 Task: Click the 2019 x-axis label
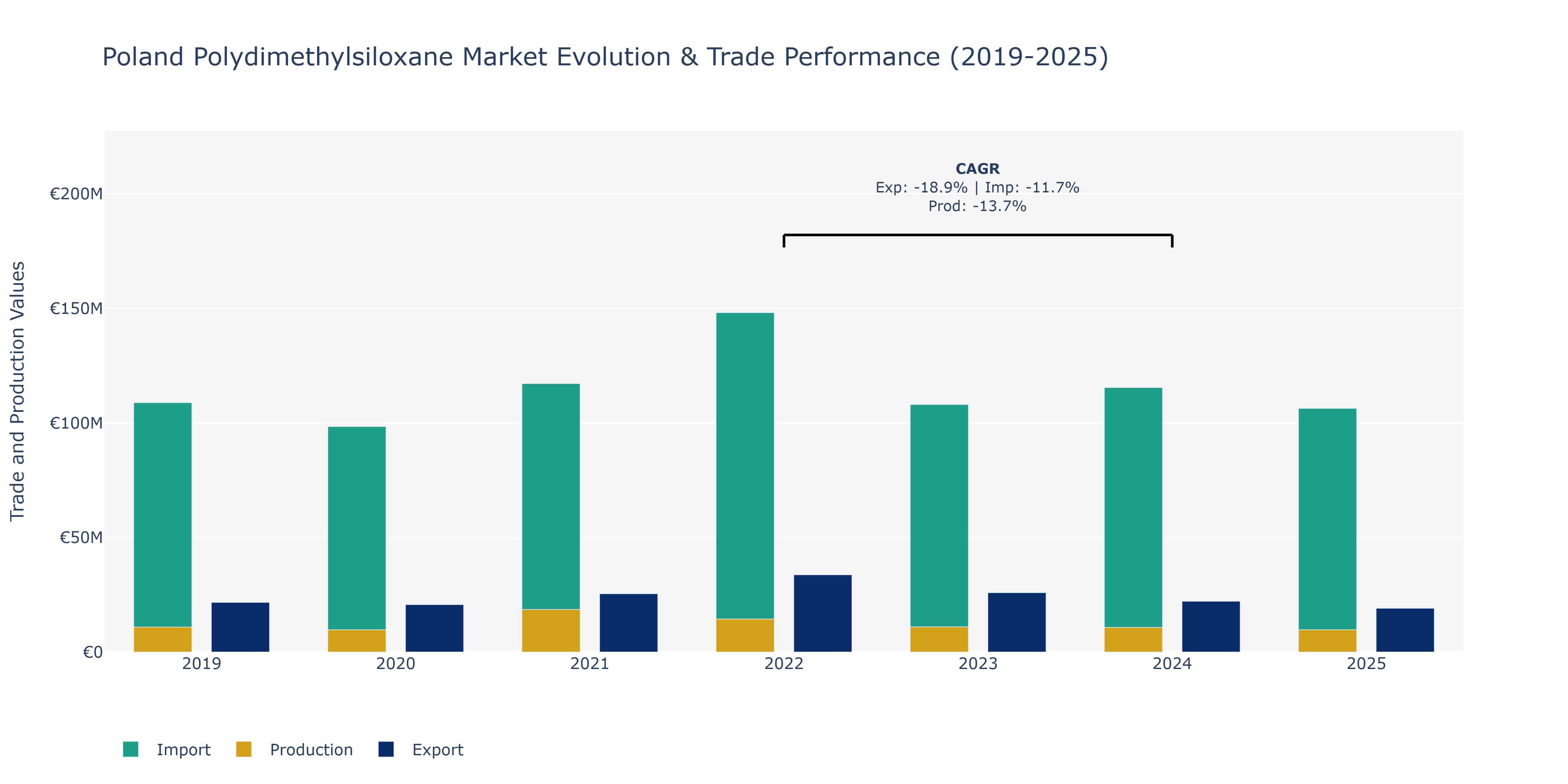pos(202,664)
